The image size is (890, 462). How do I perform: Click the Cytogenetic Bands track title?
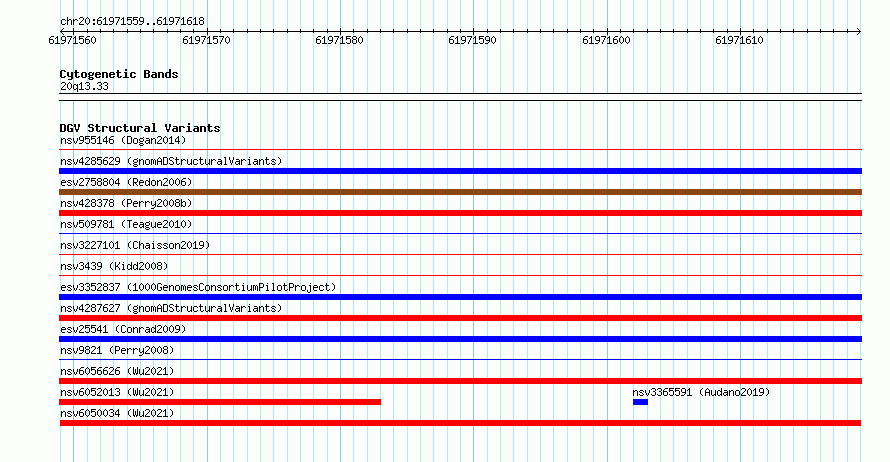tap(119, 74)
